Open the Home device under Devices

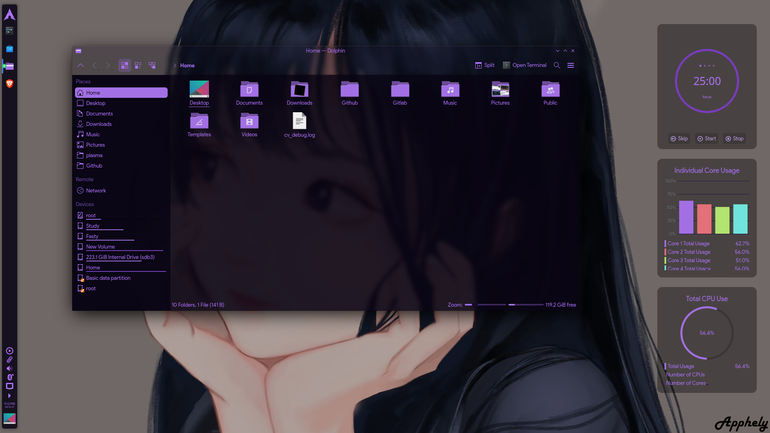(x=121, y=268)
